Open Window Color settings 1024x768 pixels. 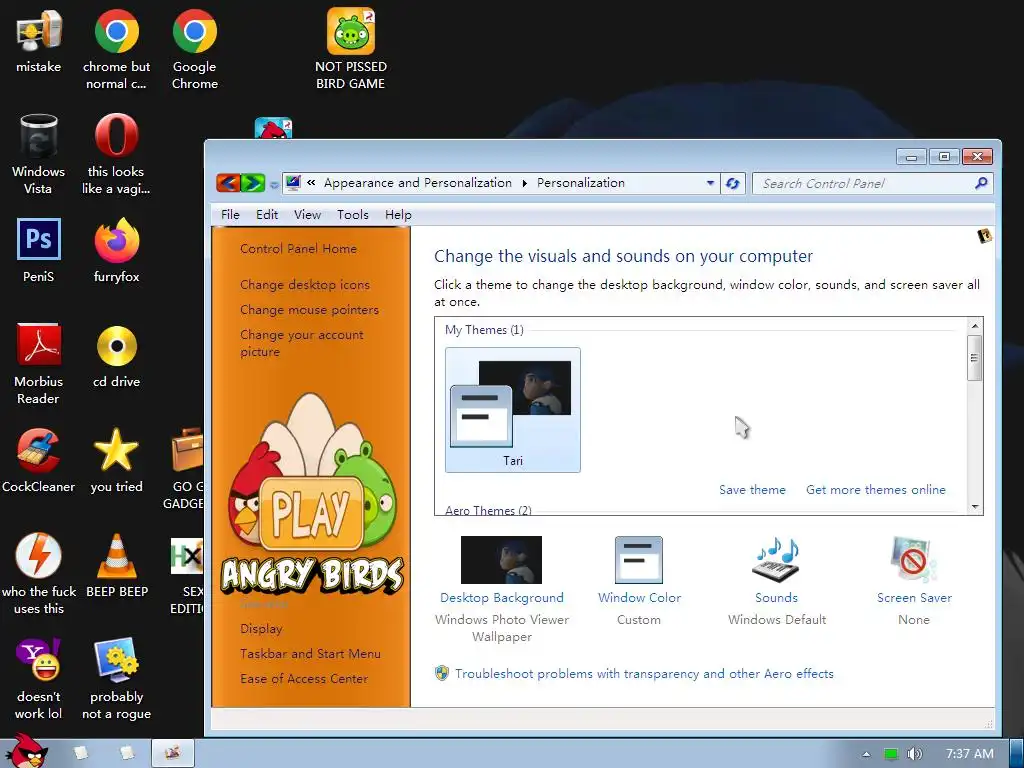click(639, 569)
